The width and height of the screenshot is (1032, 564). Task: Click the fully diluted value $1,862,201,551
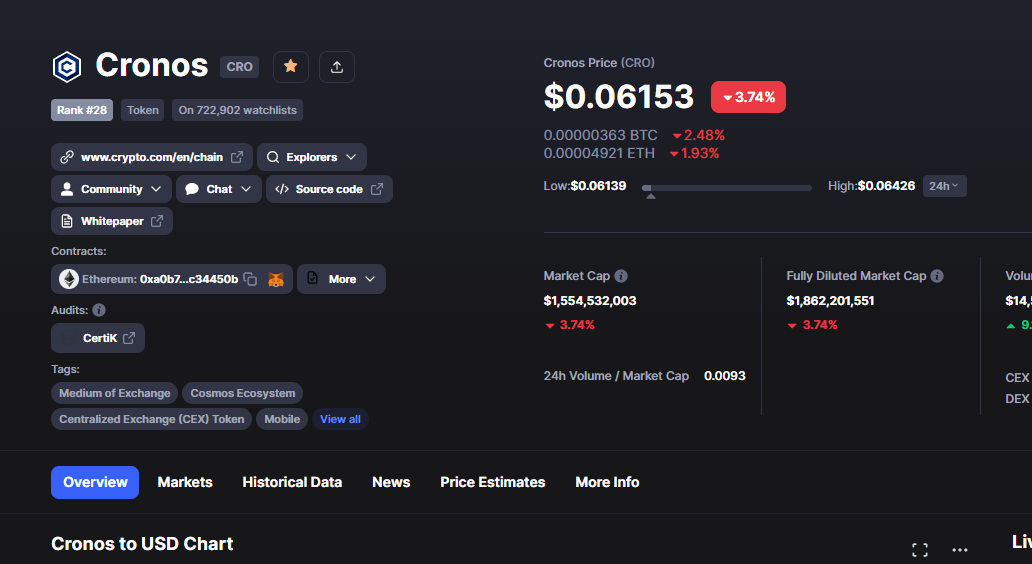point(830,301)
